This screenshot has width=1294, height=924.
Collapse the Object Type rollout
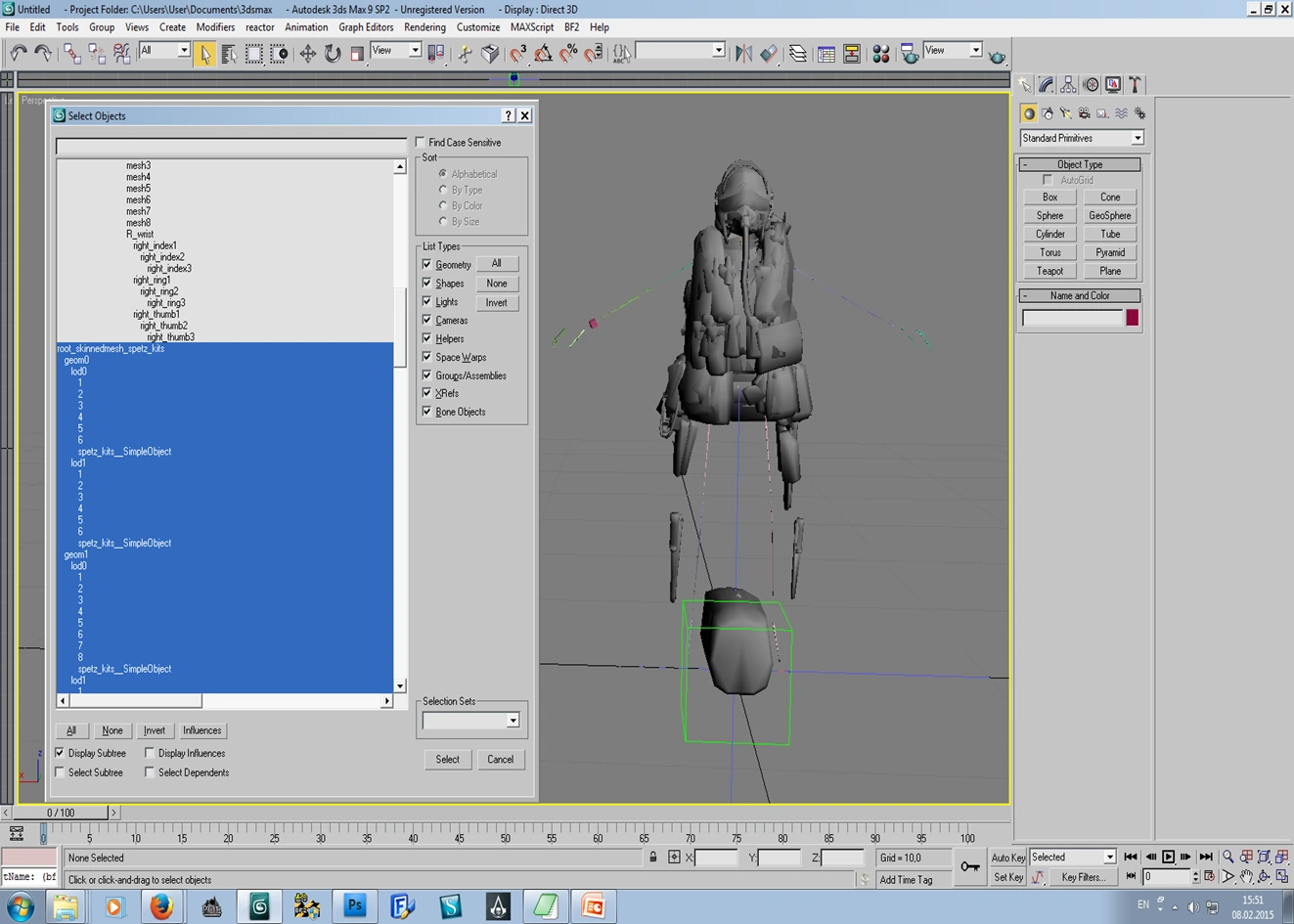tap(1079, 164)
